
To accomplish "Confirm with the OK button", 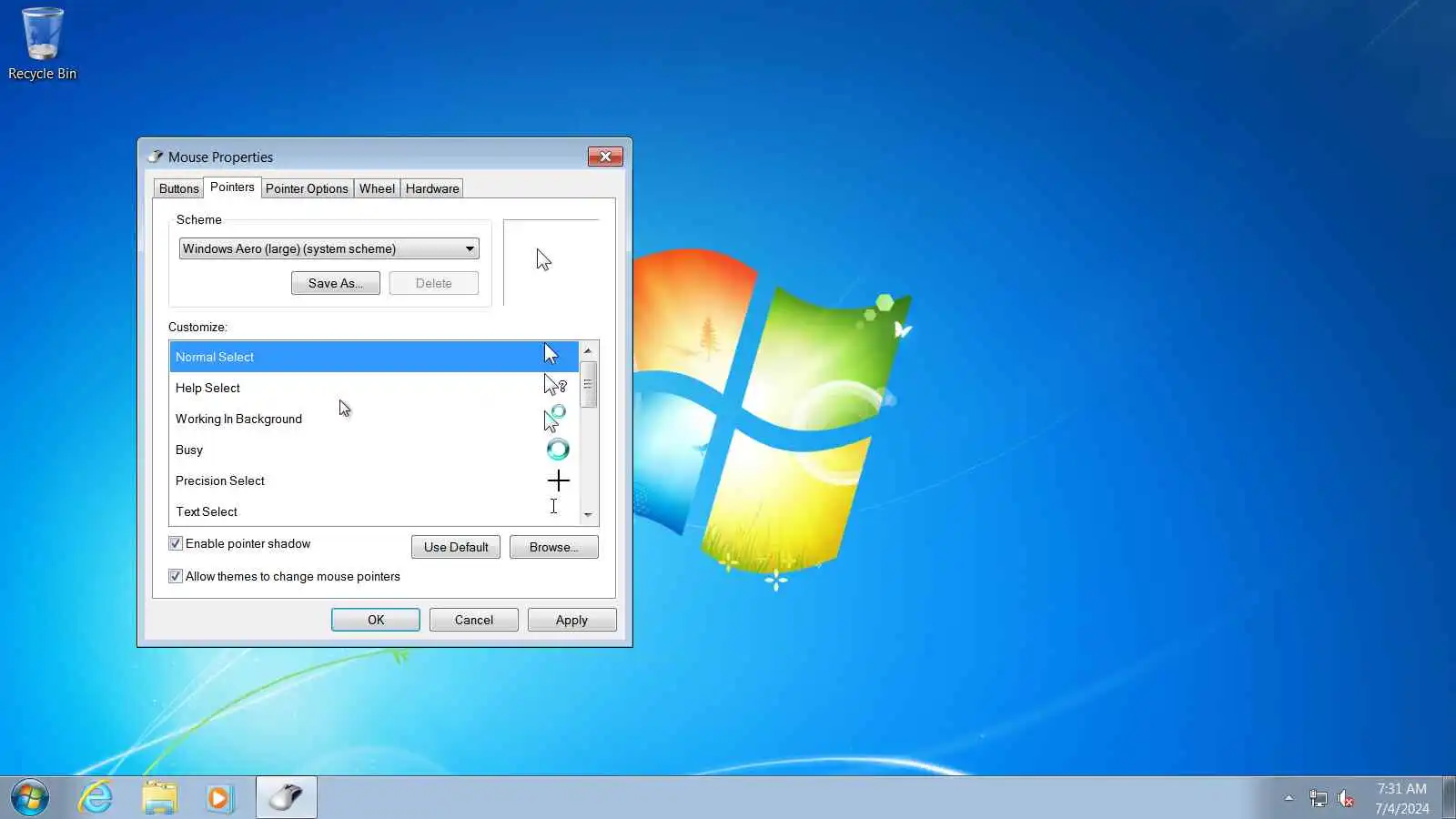I will 376,620.
